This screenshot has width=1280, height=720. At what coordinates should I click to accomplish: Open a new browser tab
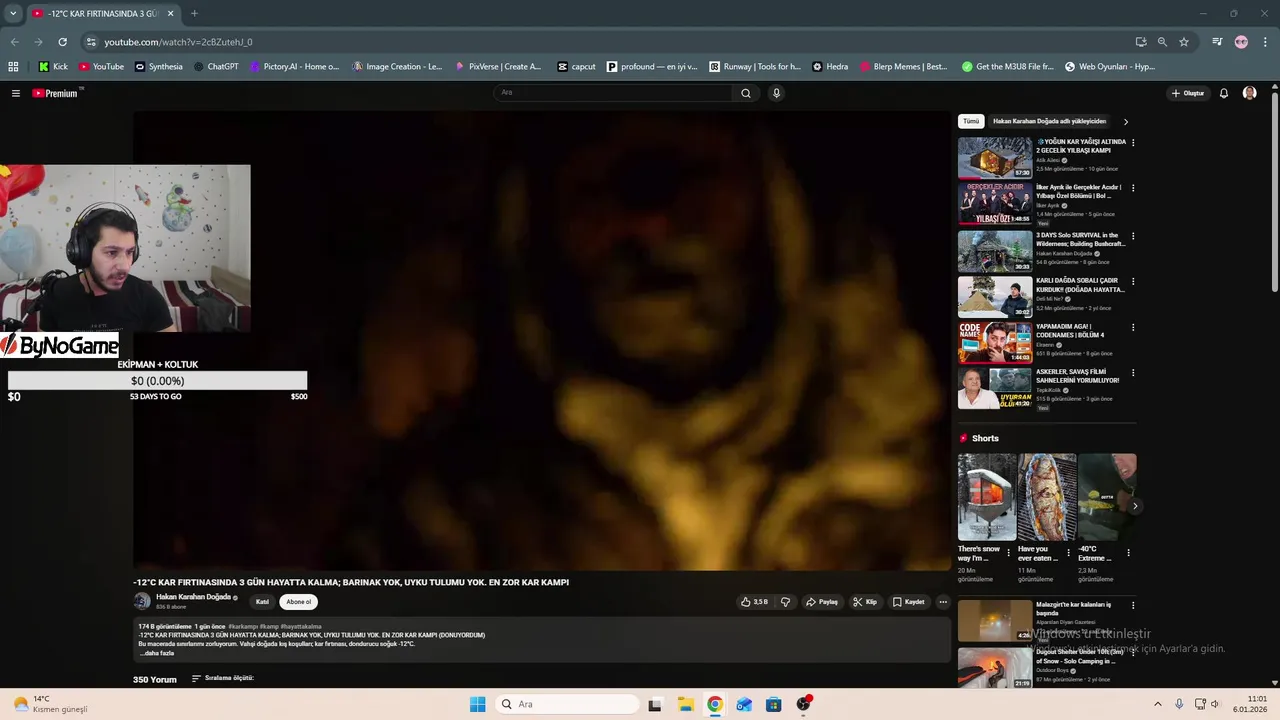194,13
